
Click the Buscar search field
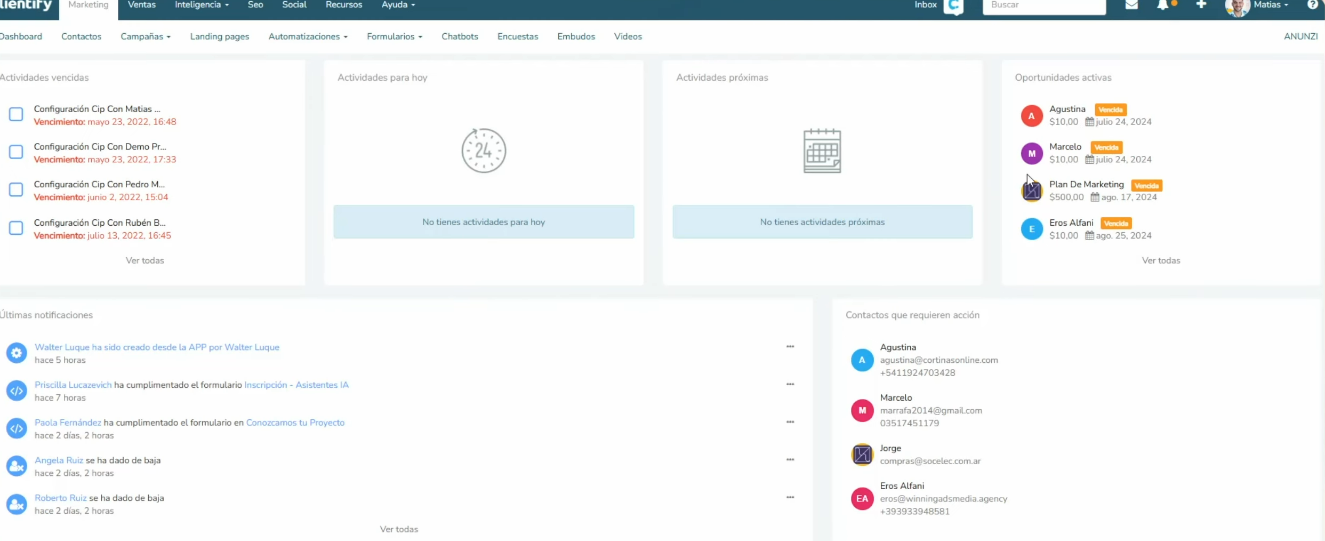[1044, 6]
